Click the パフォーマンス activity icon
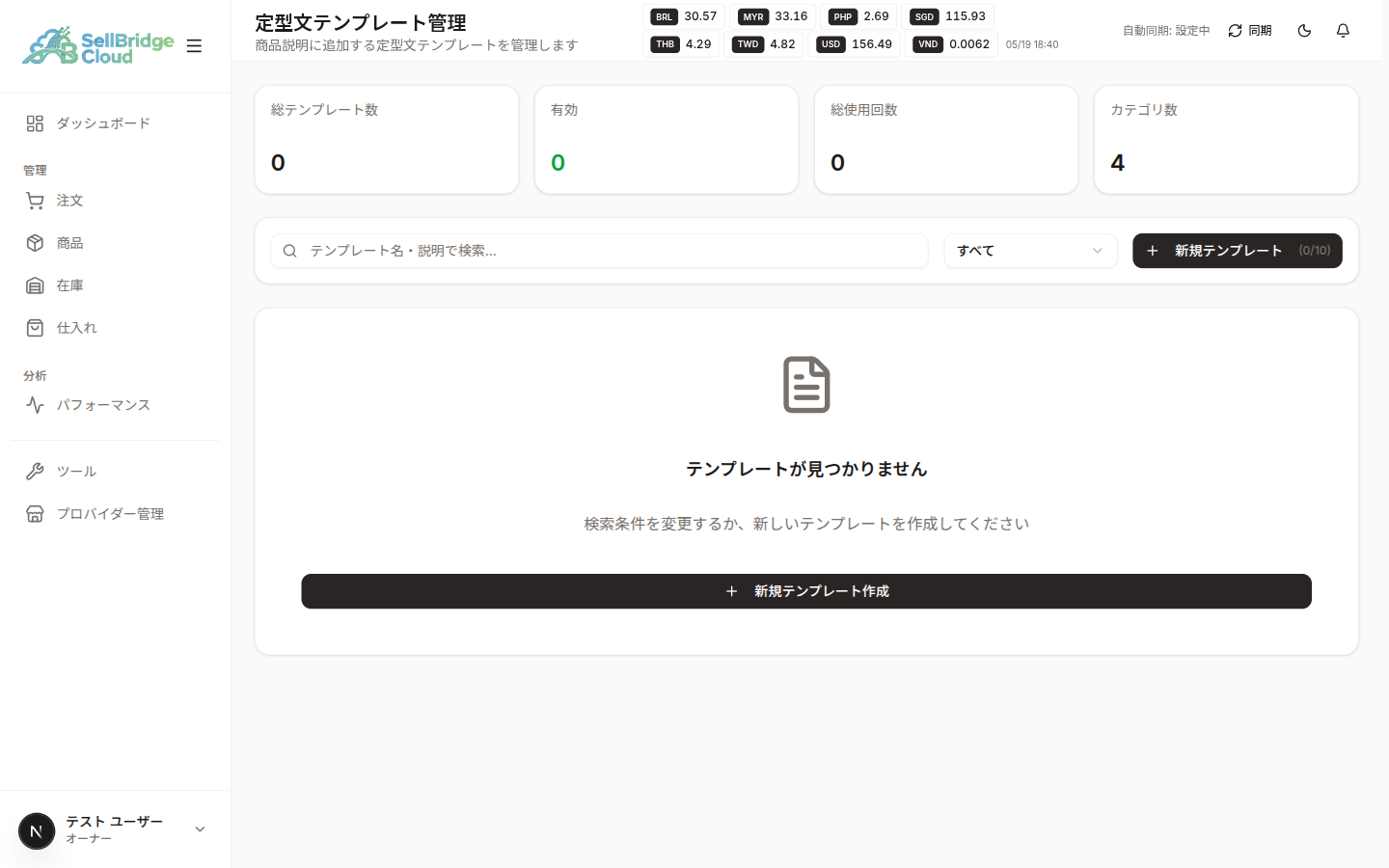This screenshot has height=868, width=1389. pos(35,405)
